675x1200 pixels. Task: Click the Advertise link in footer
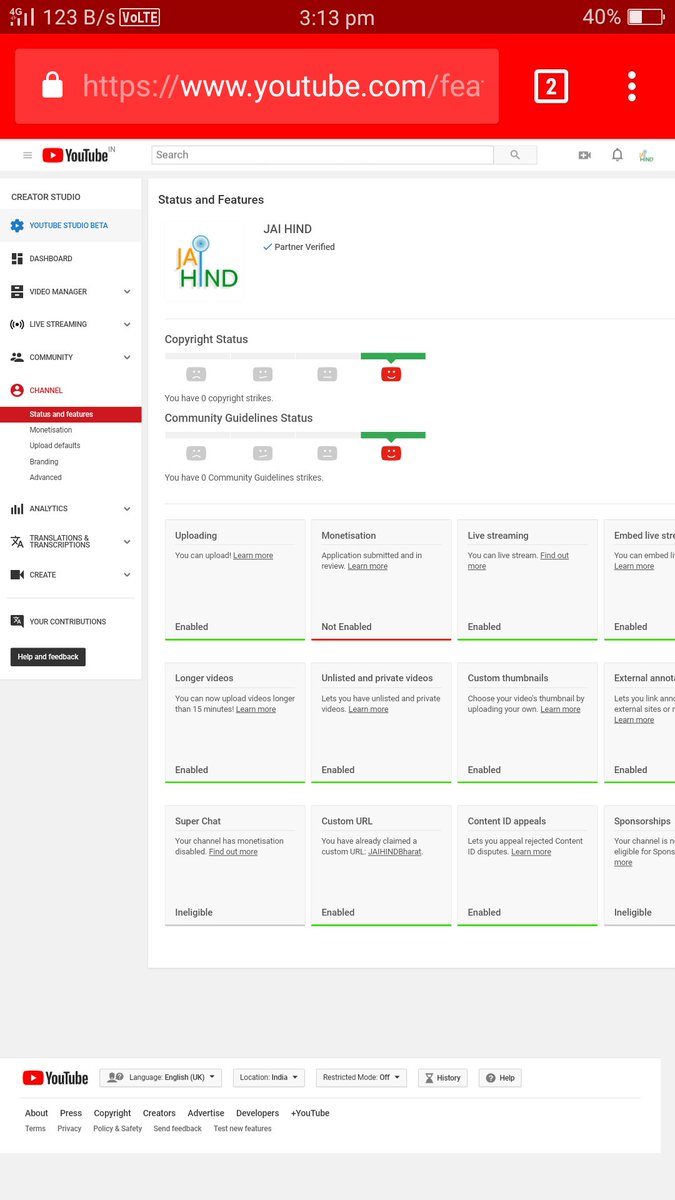206,1113
